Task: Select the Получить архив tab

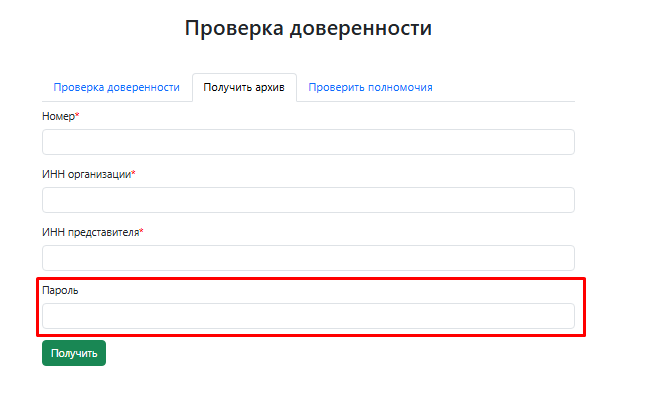Action: tap(244, 87)
